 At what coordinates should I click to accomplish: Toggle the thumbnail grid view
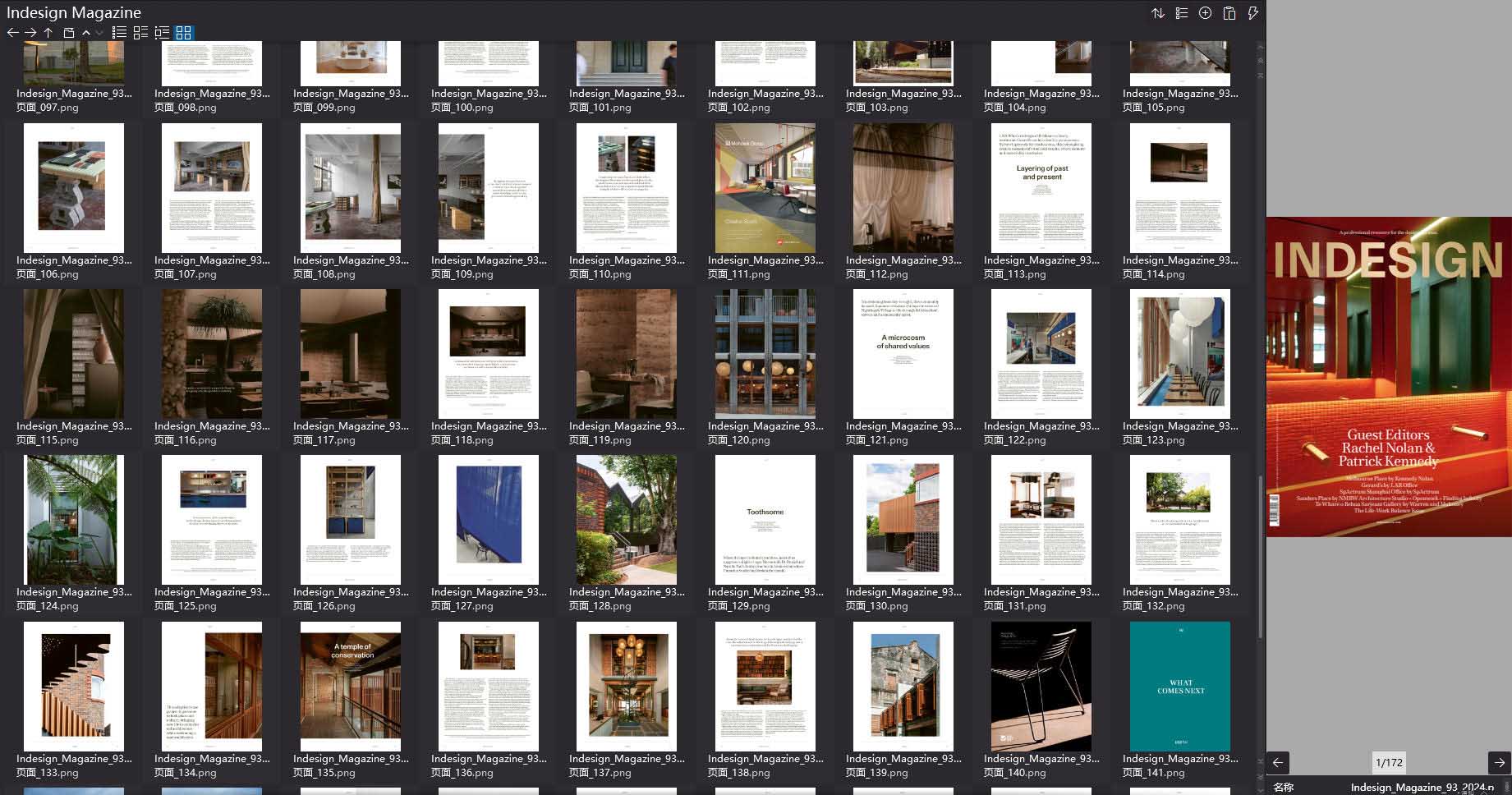pos(183,33)
